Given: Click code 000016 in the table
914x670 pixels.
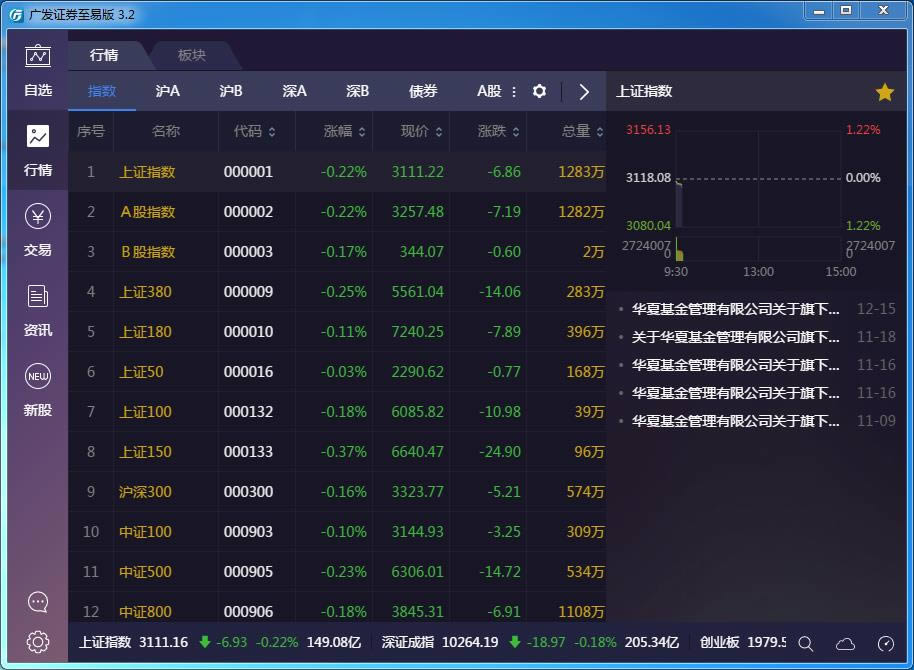Looking at the screenshot, I should tap(248, 372).
